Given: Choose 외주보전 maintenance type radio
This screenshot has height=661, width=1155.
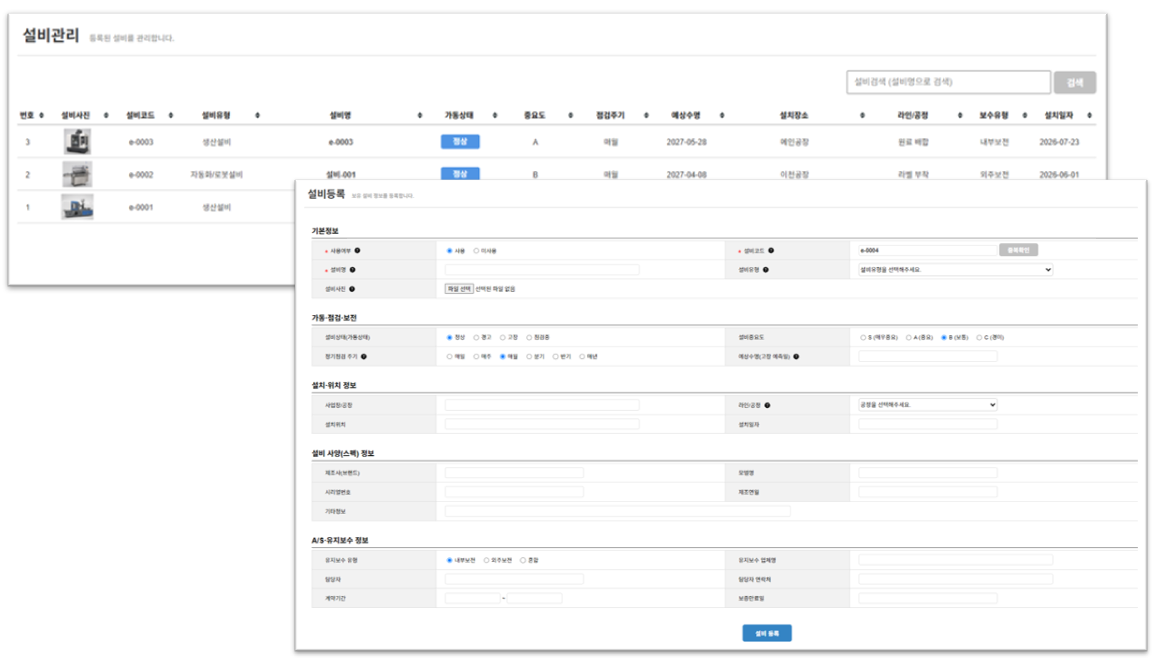Looking at the screenshot, I should pyautogui.click(x=487, y=561).
